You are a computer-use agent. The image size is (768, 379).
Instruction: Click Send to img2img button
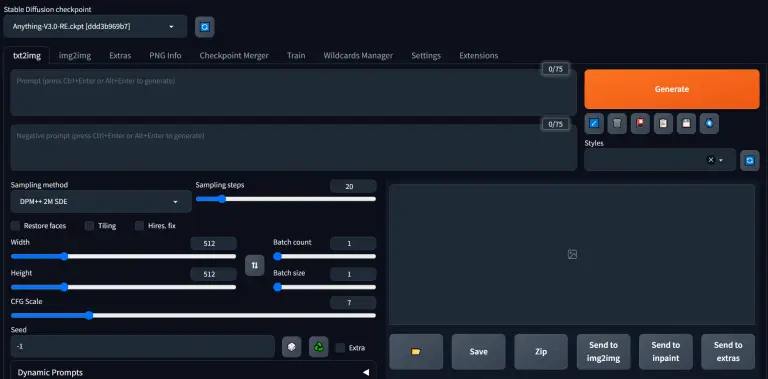603,352
